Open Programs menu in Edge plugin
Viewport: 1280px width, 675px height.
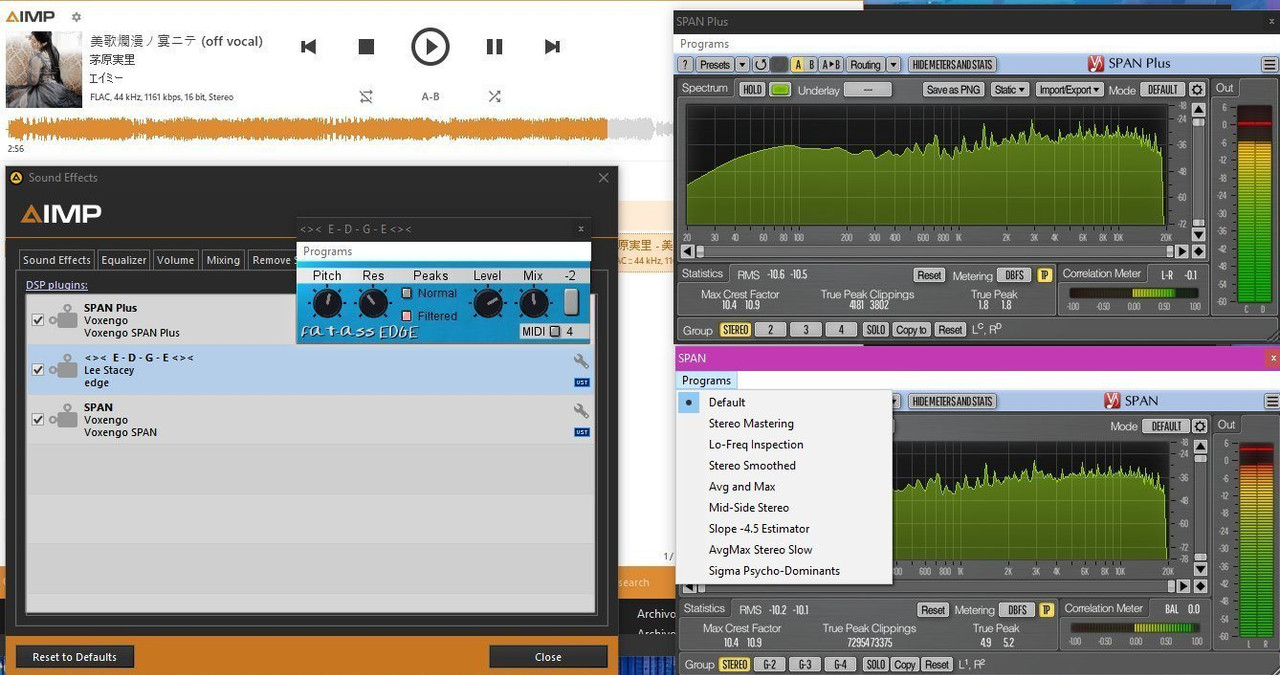327,251
